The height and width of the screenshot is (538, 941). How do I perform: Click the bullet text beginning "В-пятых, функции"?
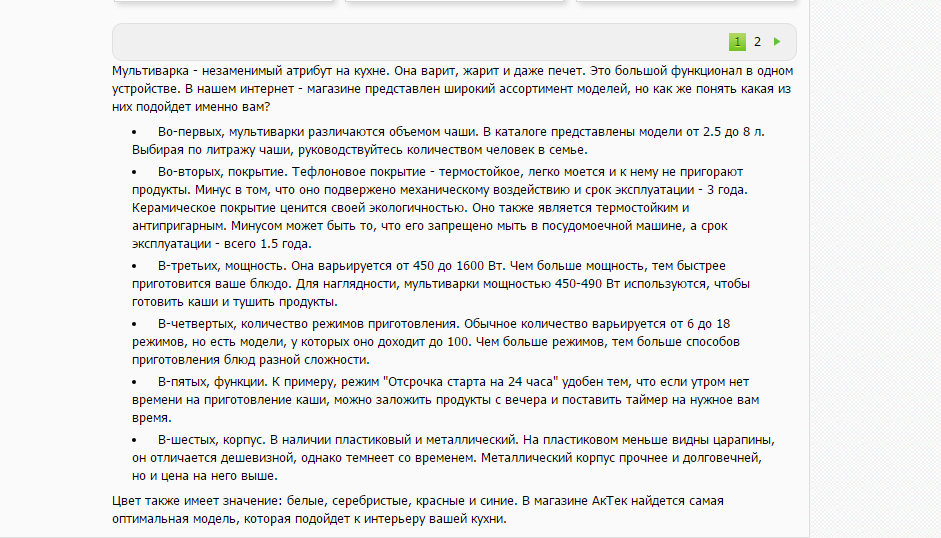[446, 399]
